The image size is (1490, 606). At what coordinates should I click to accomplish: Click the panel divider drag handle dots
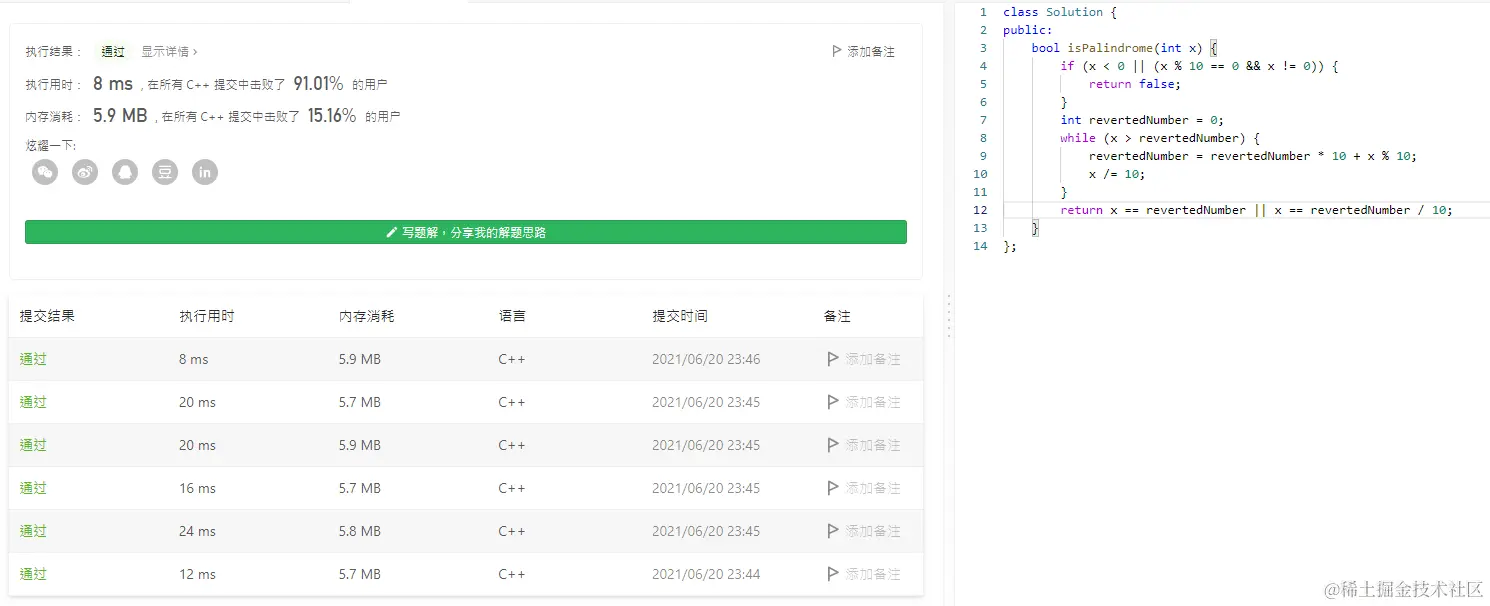tap(947, 315)
